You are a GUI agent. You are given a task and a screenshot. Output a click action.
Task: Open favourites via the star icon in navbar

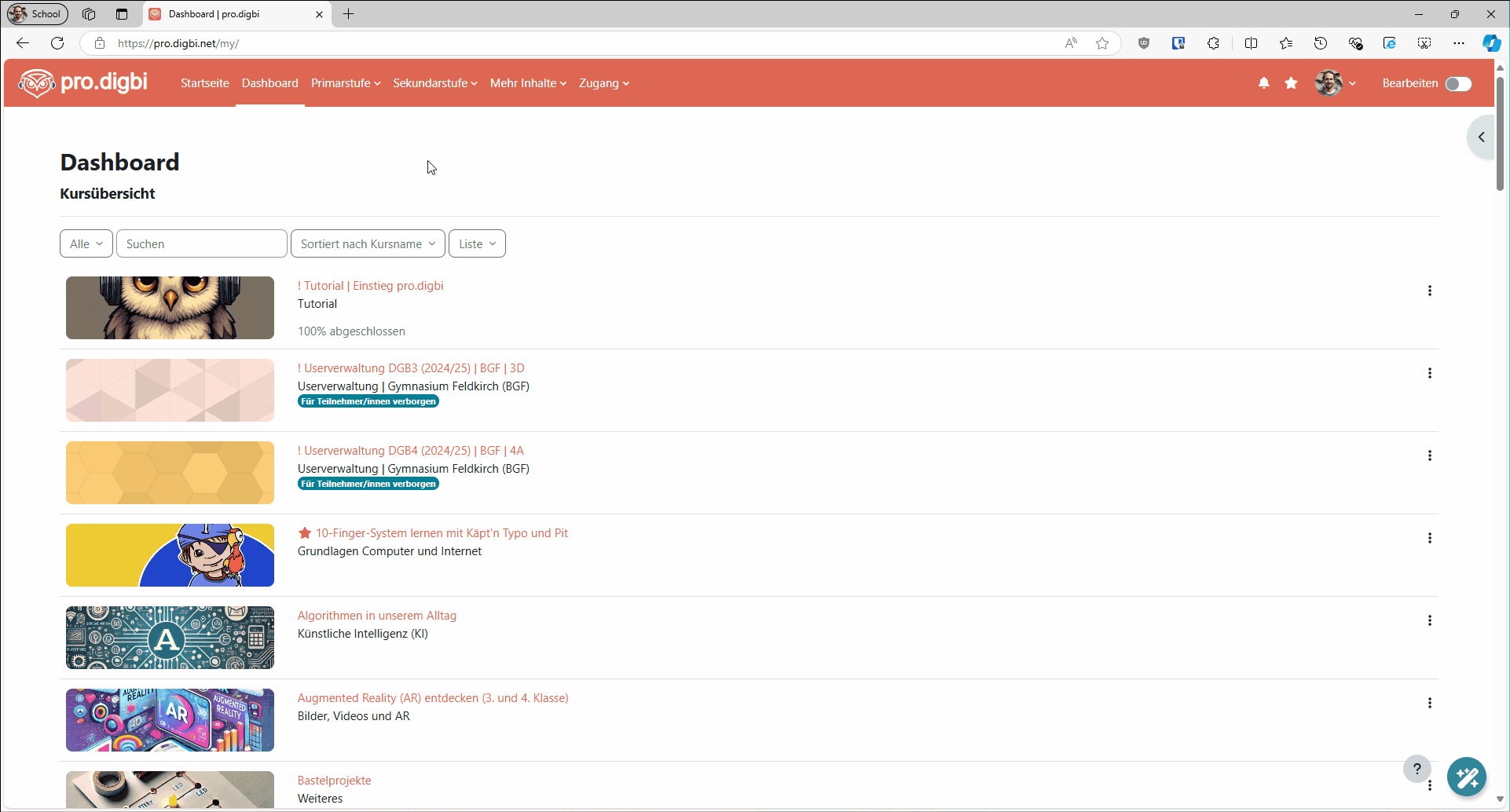[x=1291, y=82]
